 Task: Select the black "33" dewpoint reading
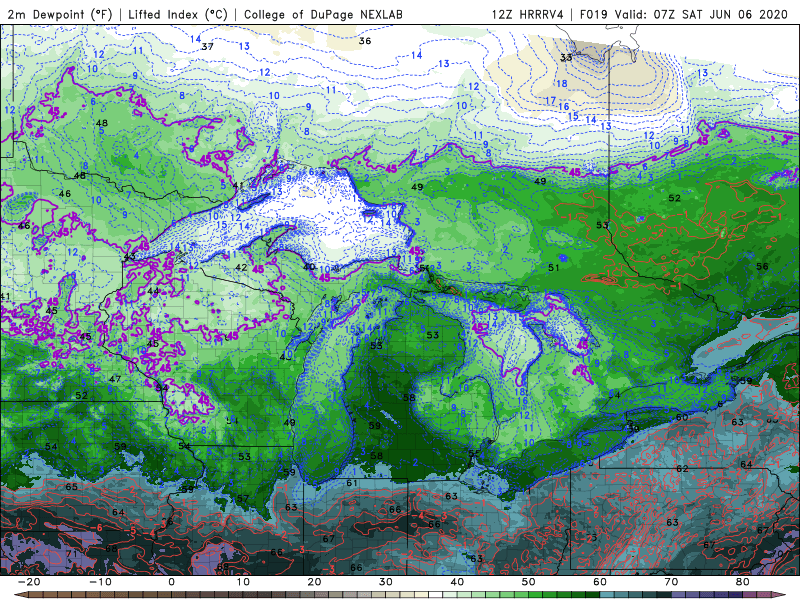(x=566, y=58)
